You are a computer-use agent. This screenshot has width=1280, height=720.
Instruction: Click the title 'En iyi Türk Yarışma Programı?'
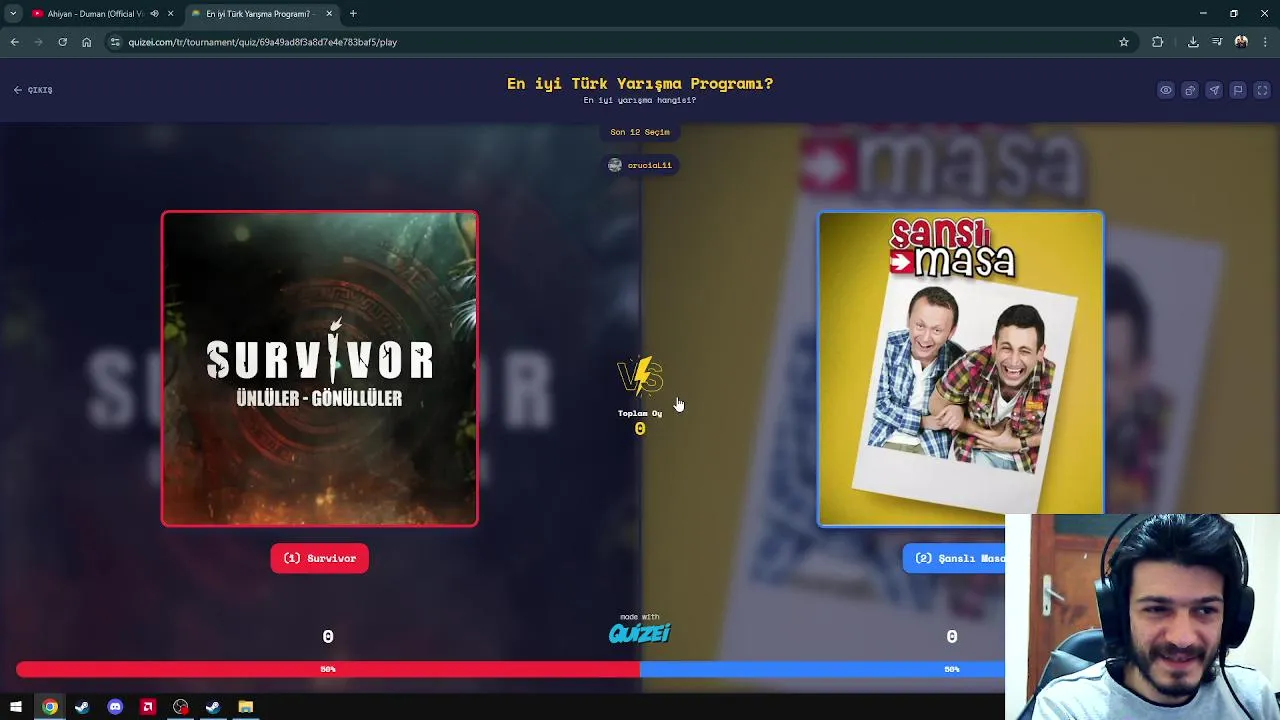pyautogui.click(x=640, y=84)
